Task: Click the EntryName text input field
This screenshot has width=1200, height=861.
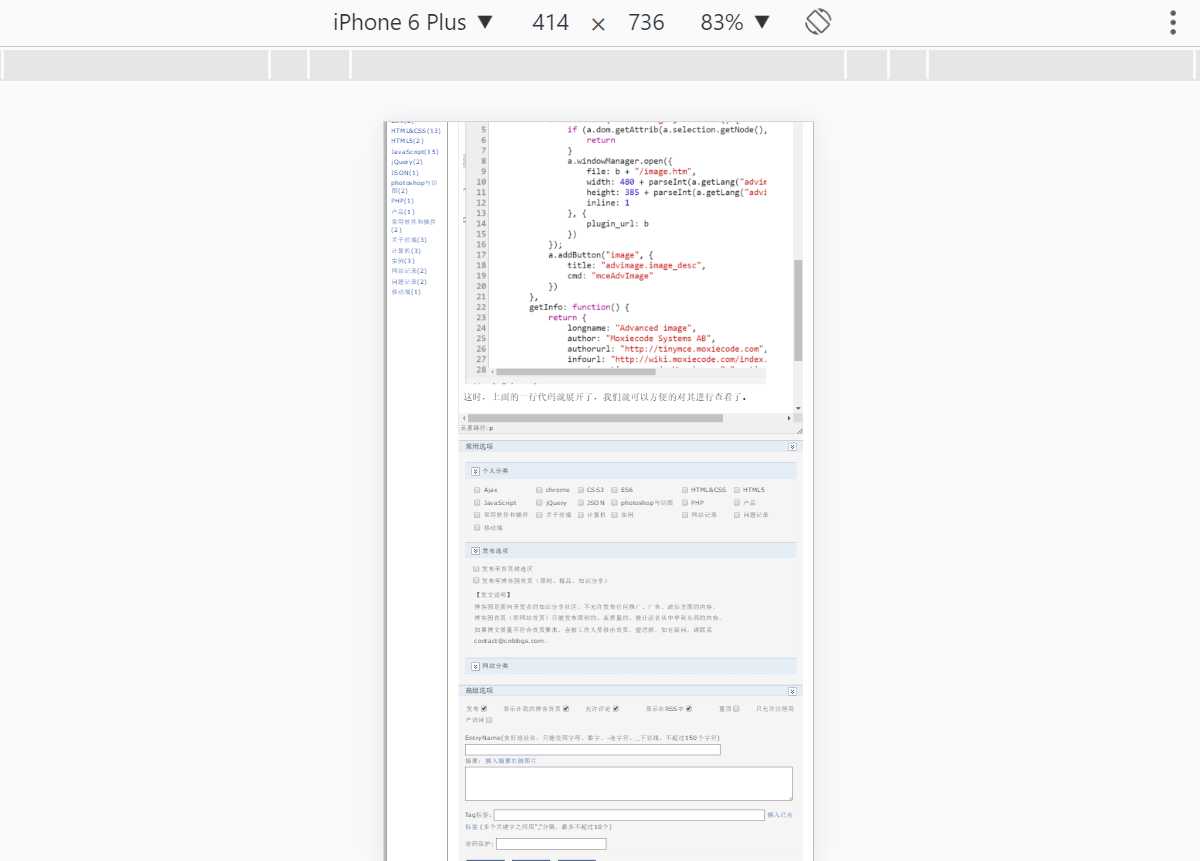Action: coord(593,750)
